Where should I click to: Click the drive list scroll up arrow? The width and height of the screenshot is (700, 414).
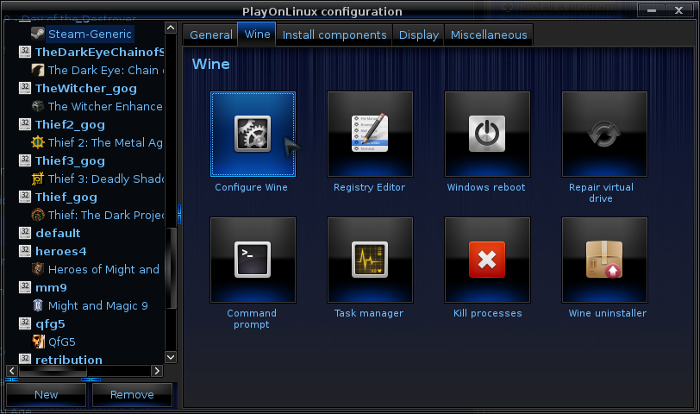coord(171,28)
